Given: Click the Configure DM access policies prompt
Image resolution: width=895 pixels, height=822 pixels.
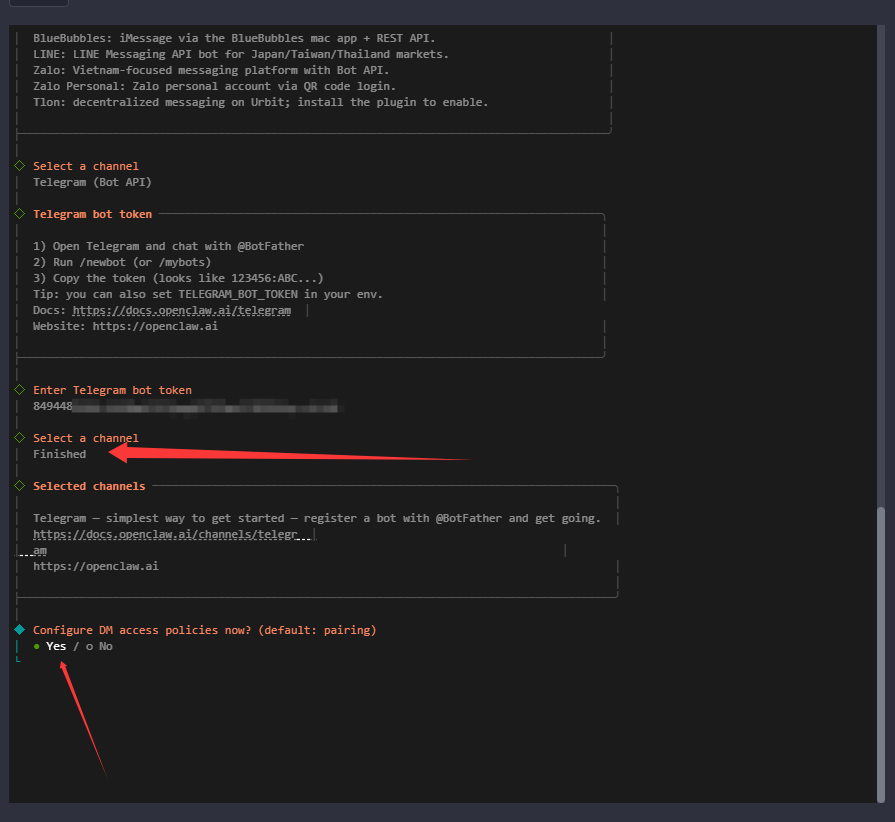Looking at the screenshot, I should click(204, 630).
